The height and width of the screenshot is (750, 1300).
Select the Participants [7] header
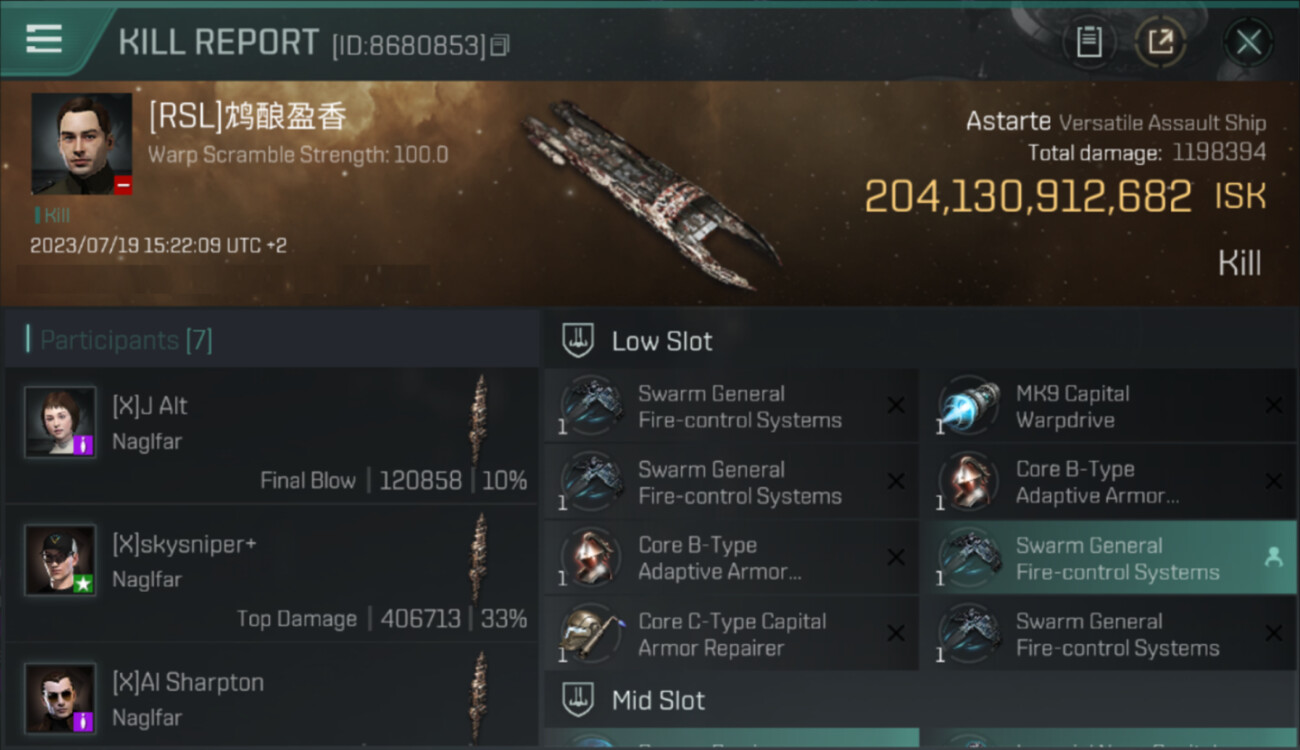(126, 340)
